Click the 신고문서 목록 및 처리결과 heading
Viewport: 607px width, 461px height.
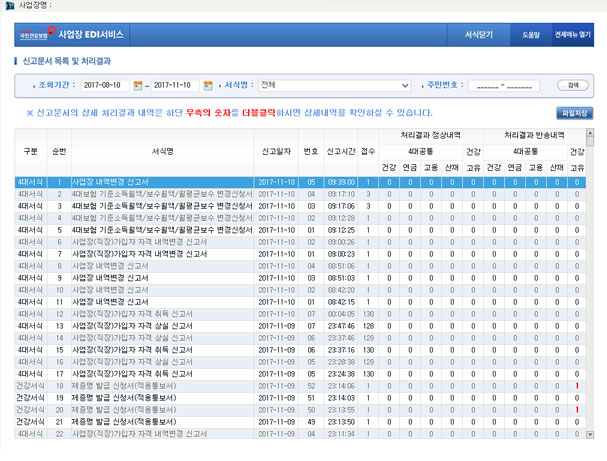click(x=67, y=61)
